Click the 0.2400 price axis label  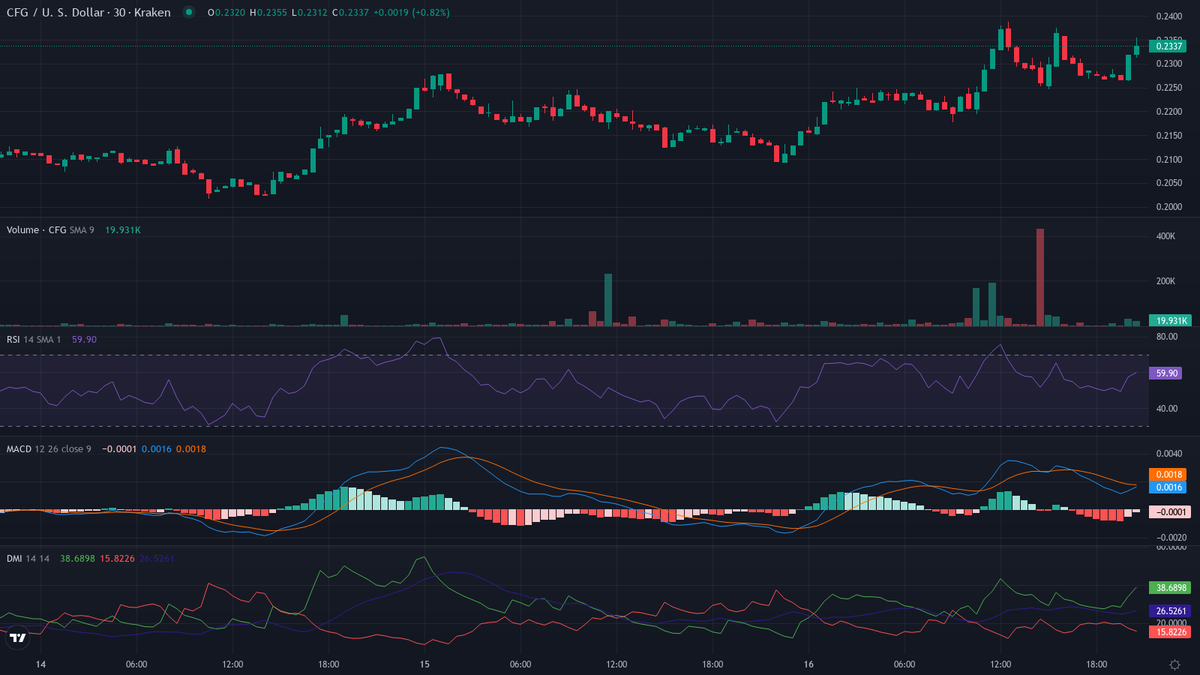(x=1169, y=17)
